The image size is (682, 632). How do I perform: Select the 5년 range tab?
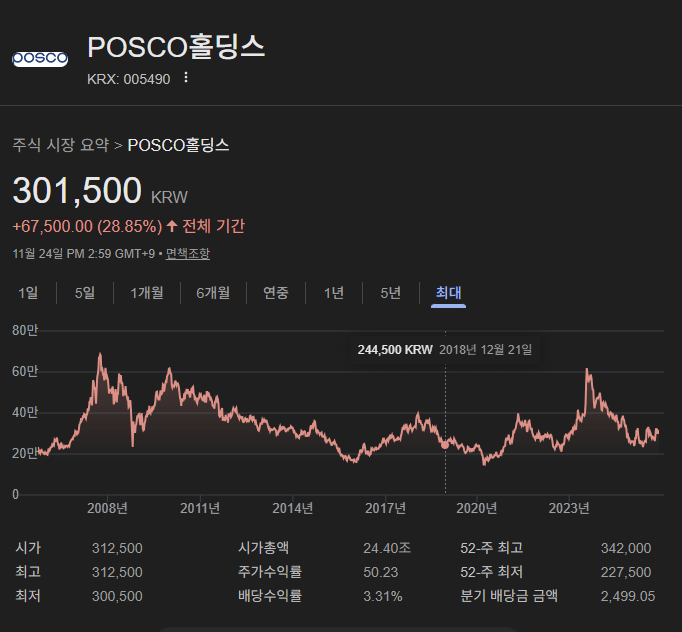point(391,293)
